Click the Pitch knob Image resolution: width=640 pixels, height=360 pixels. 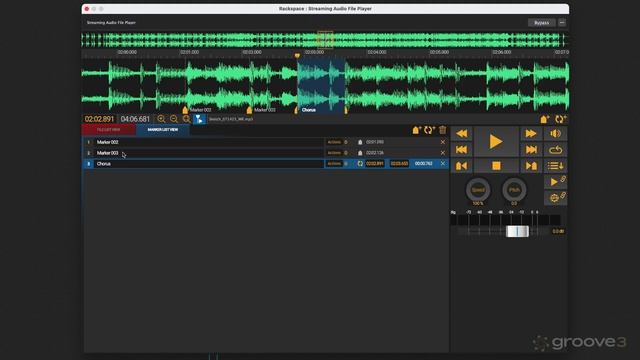click(x=514, y=190)
